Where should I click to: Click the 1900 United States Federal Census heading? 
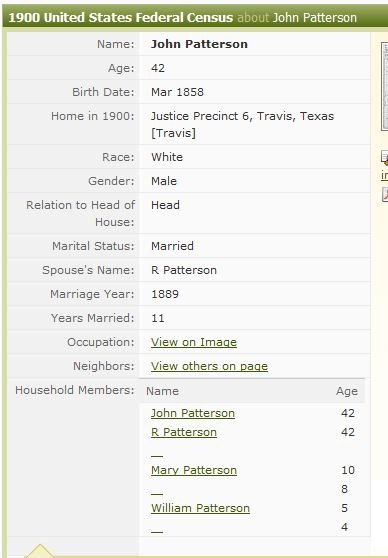pyautogui.click(x=120, y=17)
